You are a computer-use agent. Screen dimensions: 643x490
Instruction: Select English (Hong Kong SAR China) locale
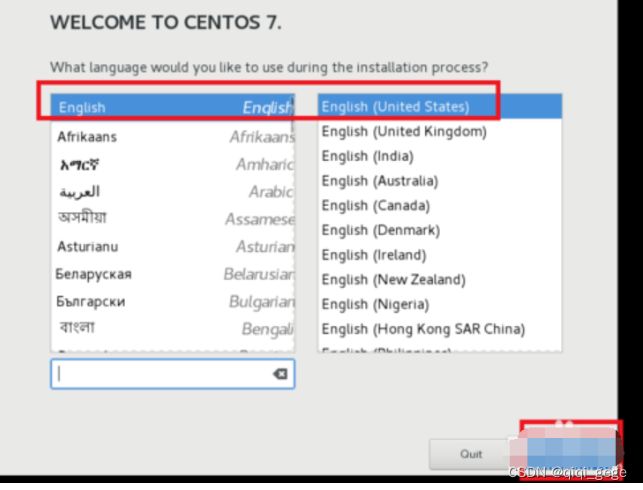[x=440, y=329]
